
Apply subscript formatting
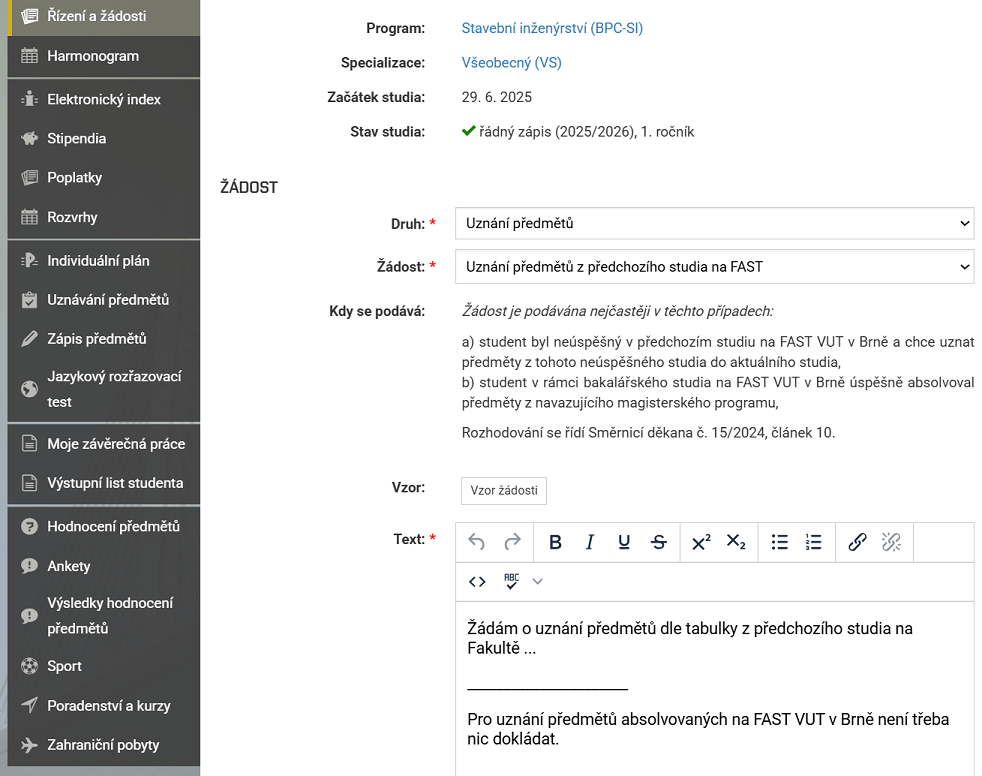point(736,542)
